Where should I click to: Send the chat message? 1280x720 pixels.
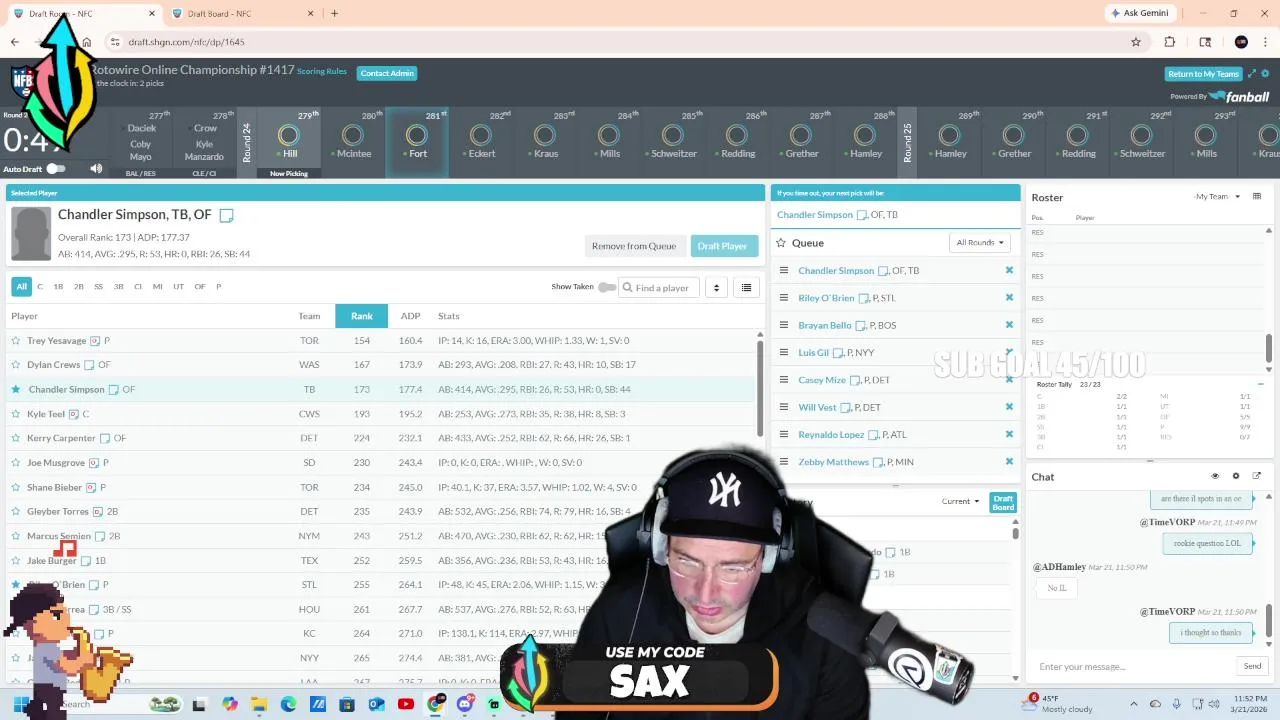pyautogui.click(x=1252, y=666)
